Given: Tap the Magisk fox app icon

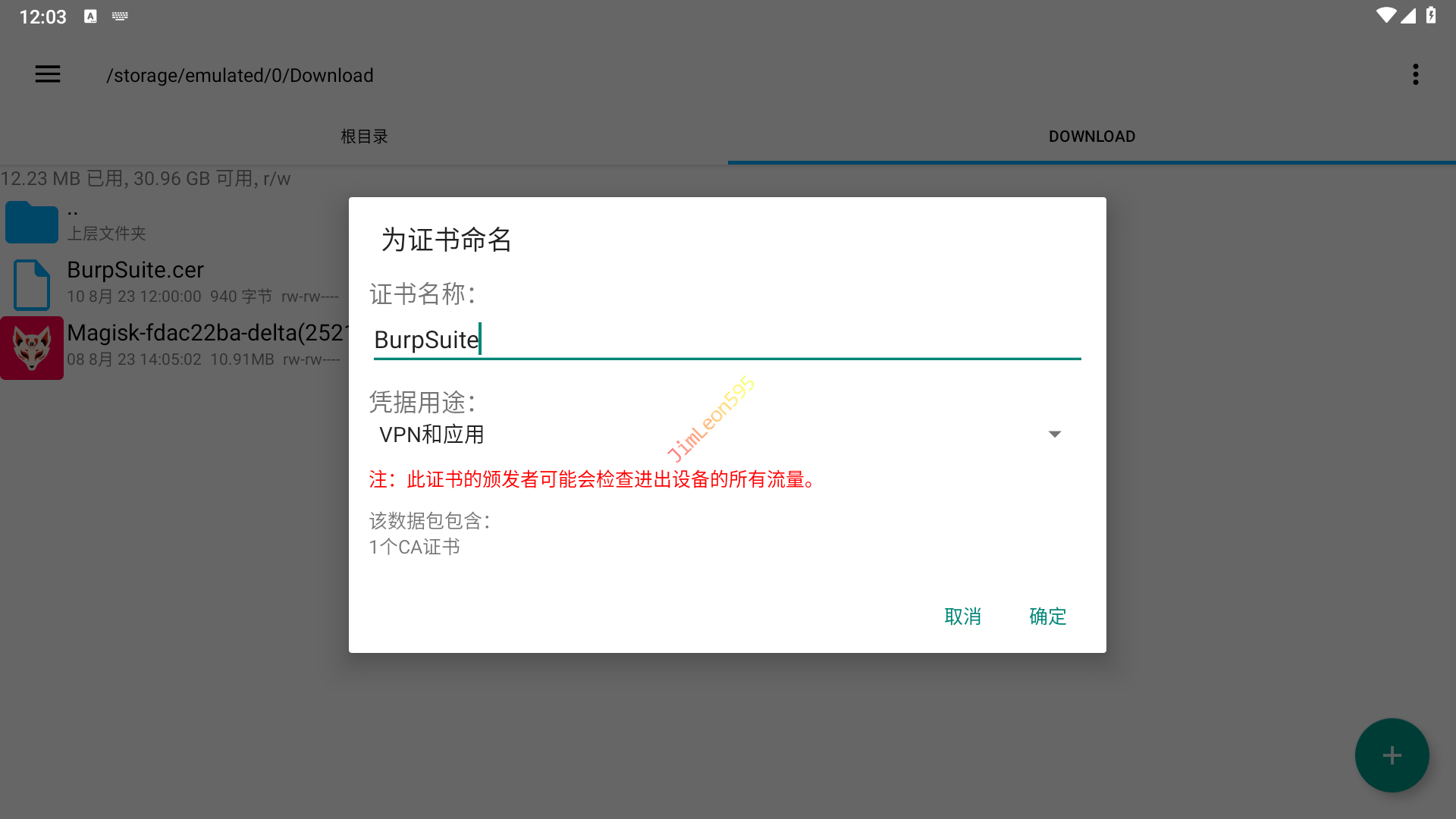Looking at the screenshot, I should [x=32, y=348].
